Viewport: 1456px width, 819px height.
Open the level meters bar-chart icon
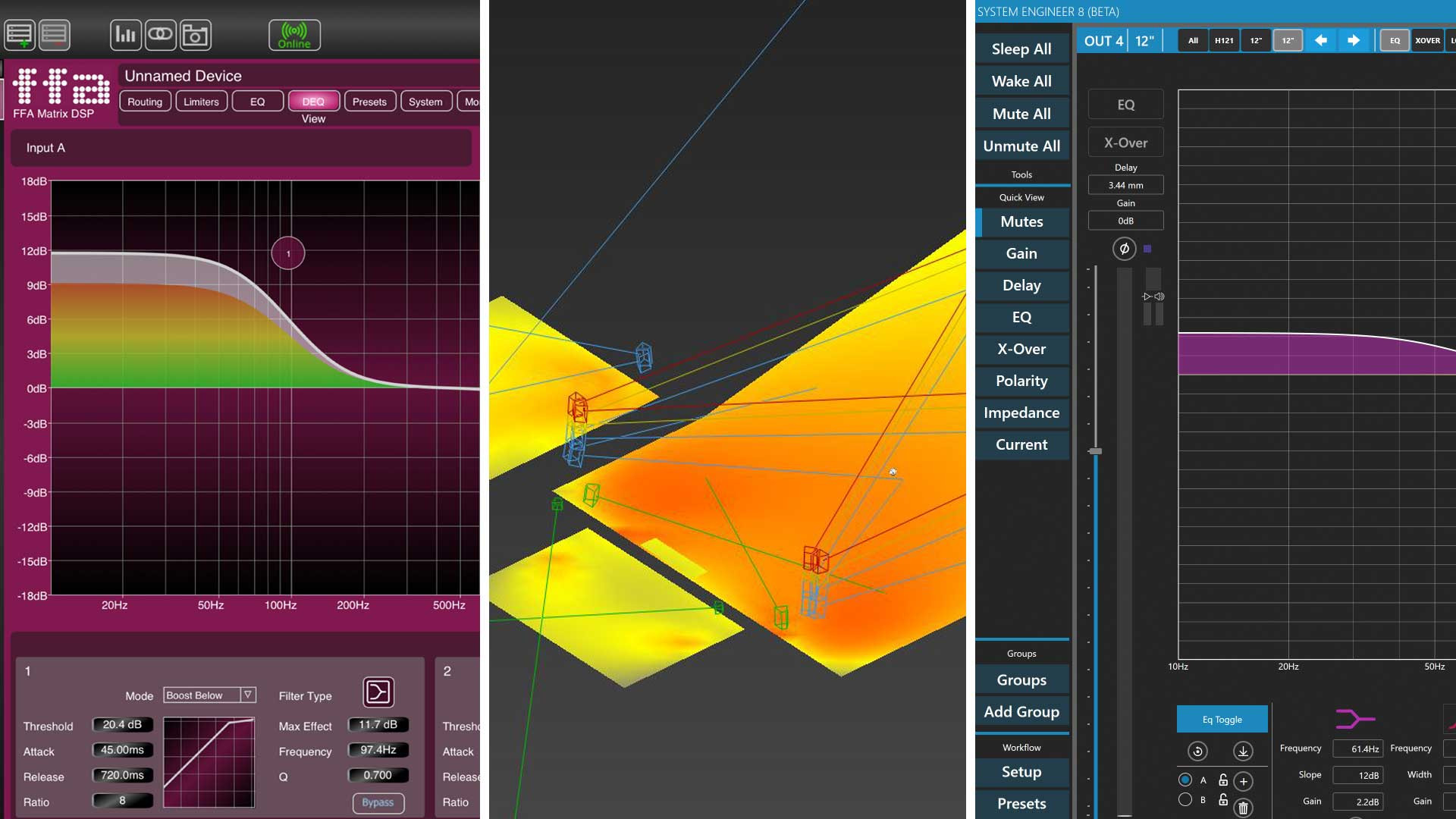pyautogui.click(x=126, y=35)
